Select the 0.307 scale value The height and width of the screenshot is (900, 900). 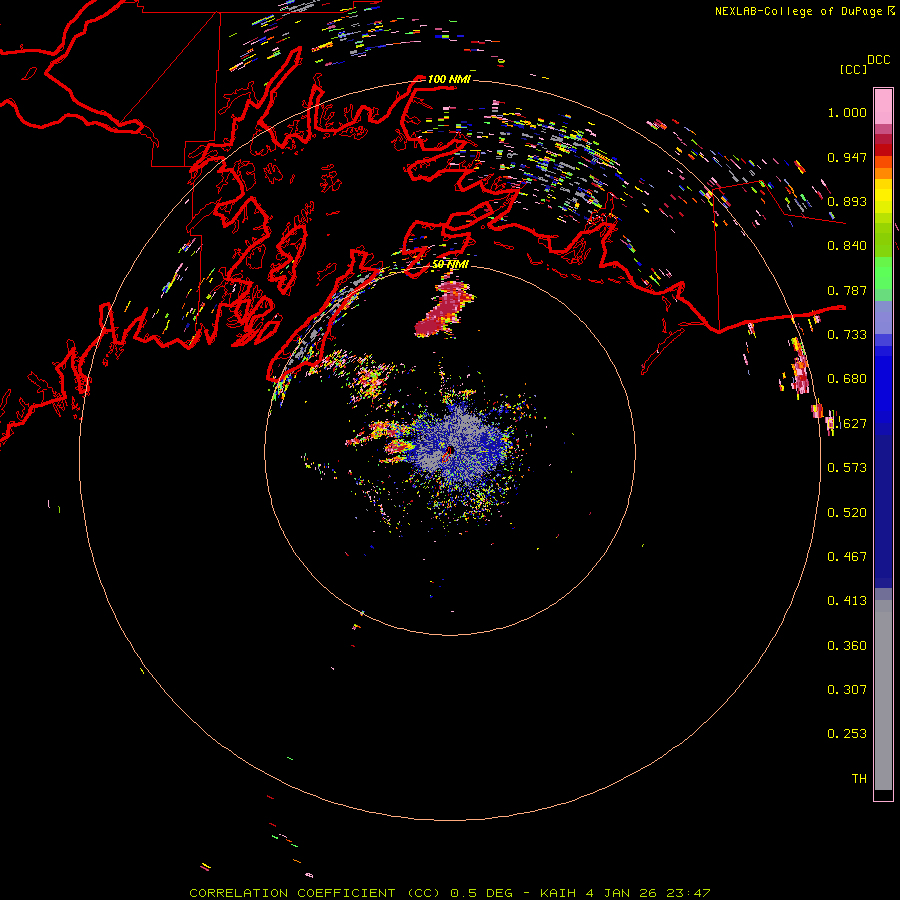(x=847, y=690)
